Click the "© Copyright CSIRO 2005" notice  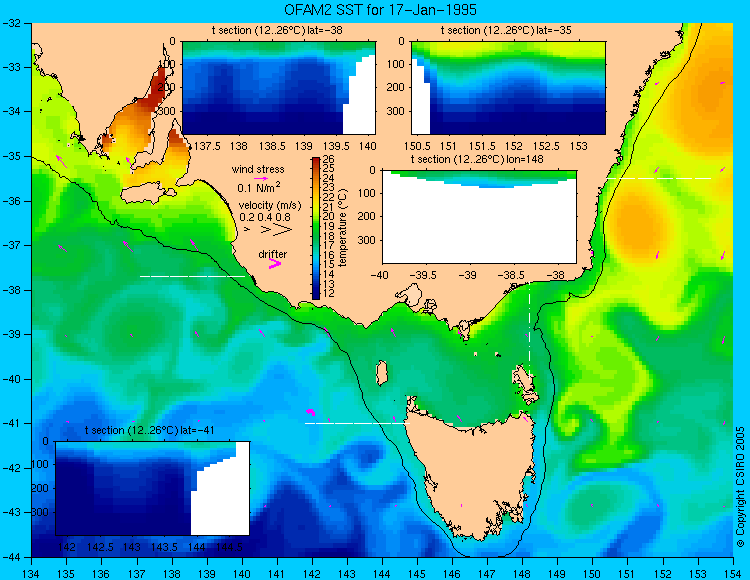point(740,487)
